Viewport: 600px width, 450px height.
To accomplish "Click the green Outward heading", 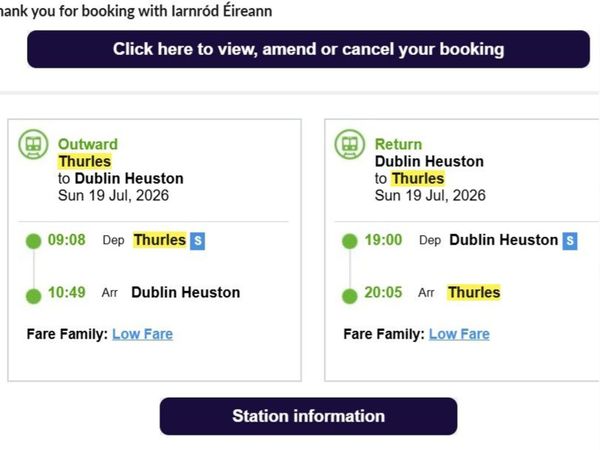I will 88,144.
